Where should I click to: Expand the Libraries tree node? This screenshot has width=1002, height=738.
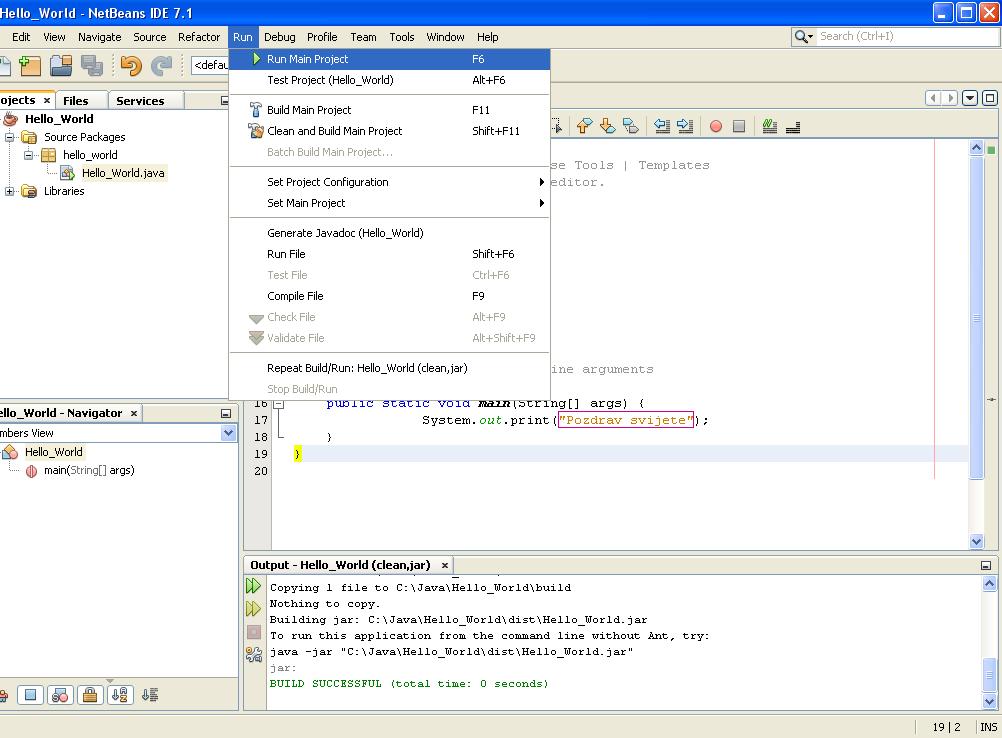[10, 191]
